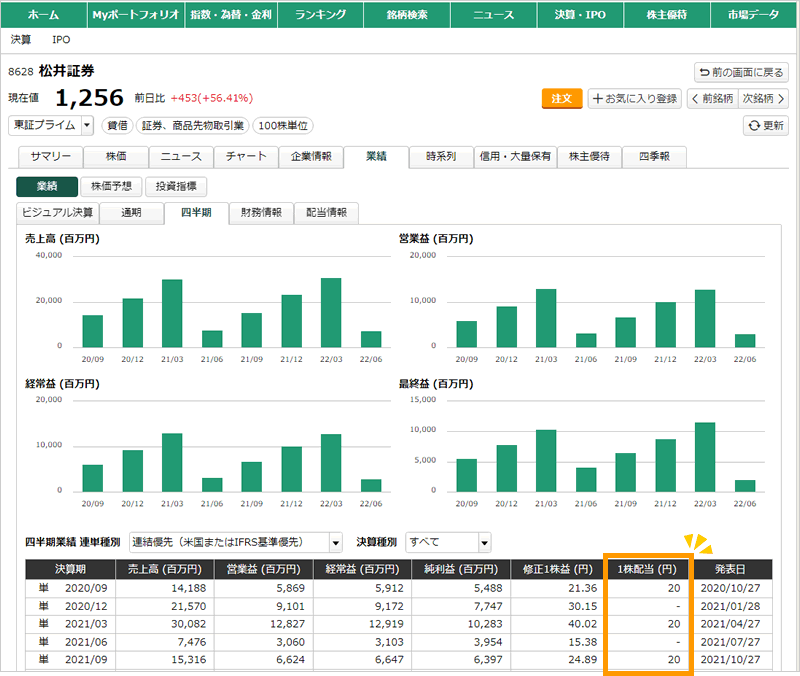Switch to the 株主優待 stock tab
Image resolution: width=800 pixels, height=676 pixels.
tap(589, 157)
